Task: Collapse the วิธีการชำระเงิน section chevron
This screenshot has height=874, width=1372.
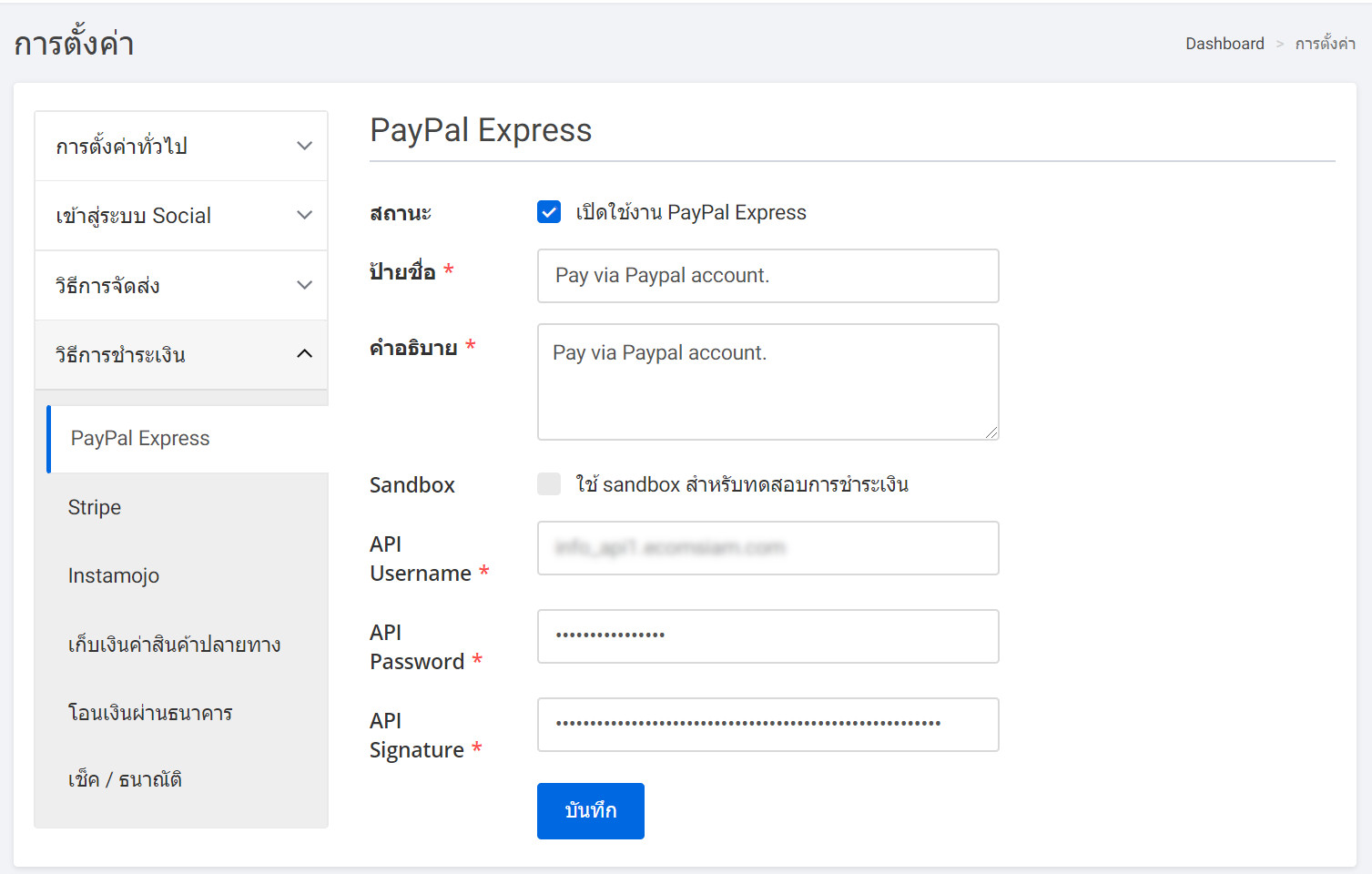Action: (x=305, y=354)
